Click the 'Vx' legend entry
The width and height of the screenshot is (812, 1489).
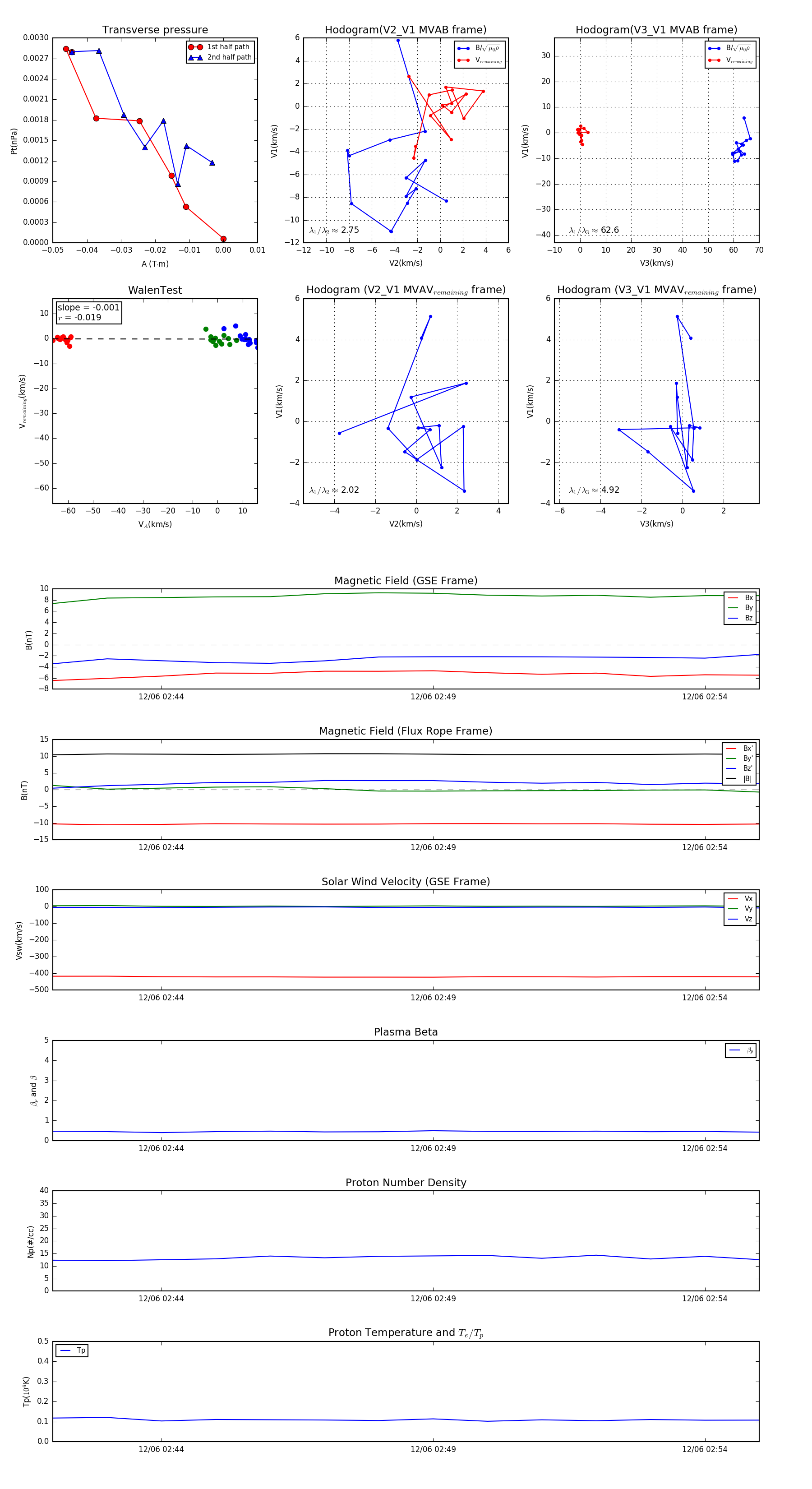point(740,899)
